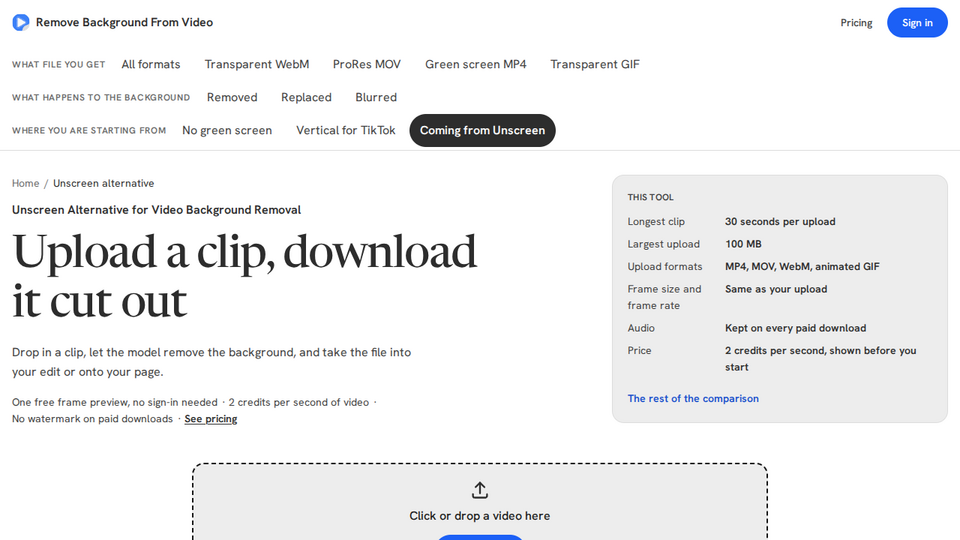Choose the Transparent WebM option
The width and height of the screenshot is (960, 540).
pyautogui.click(x=257, y=64)
